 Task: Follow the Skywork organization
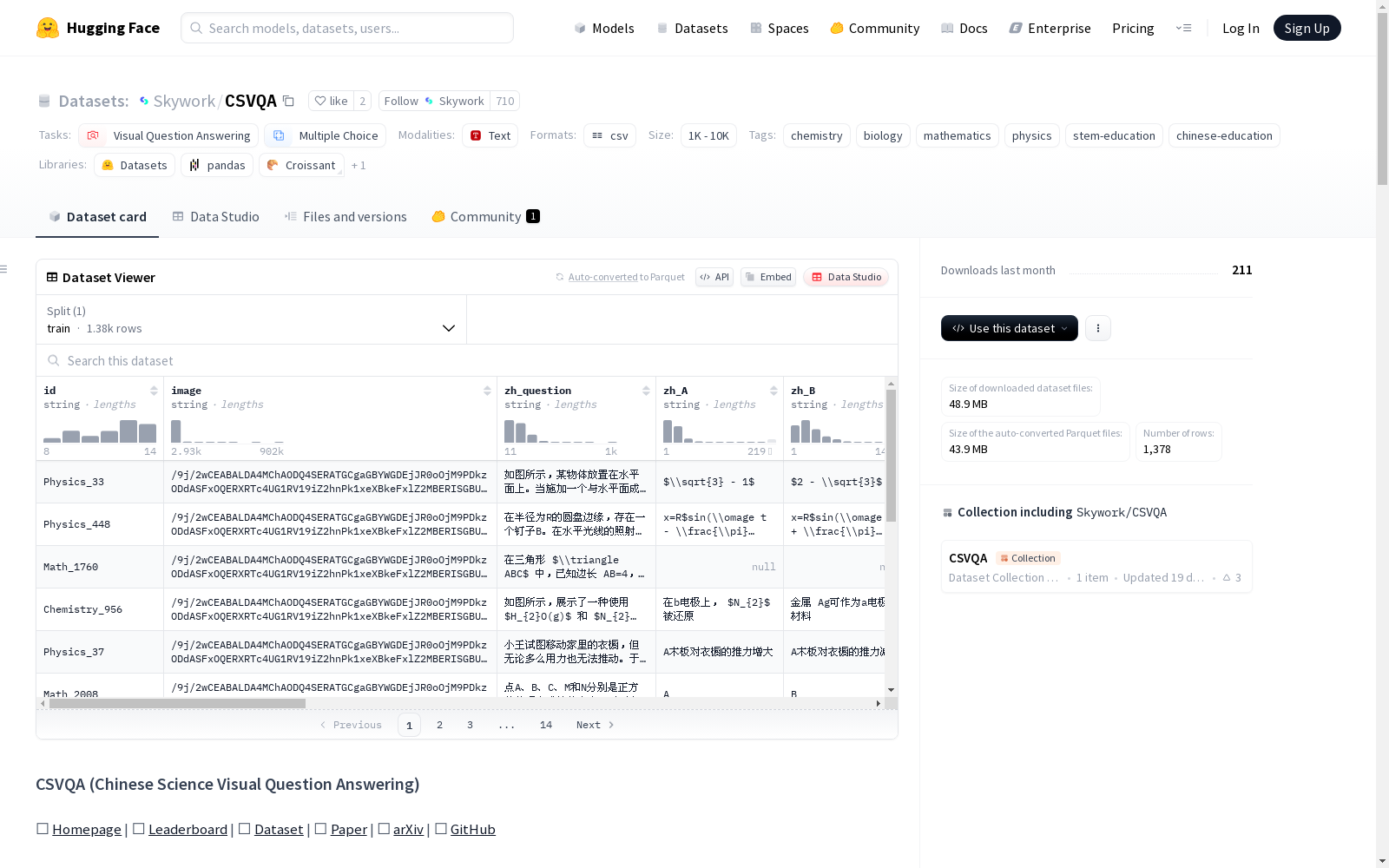click(434, 101)
